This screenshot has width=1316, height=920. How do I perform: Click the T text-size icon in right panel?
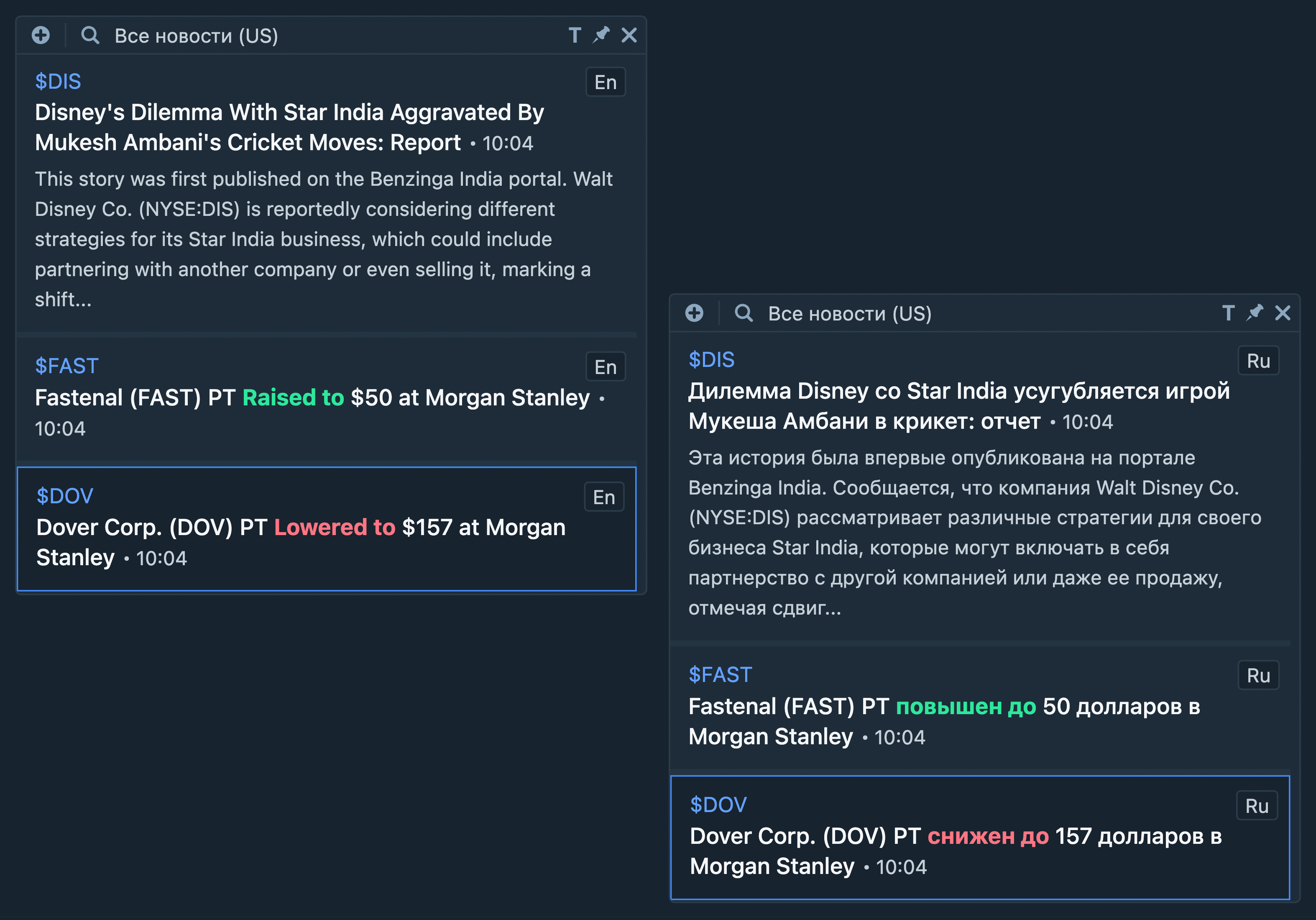point(1228,313)
